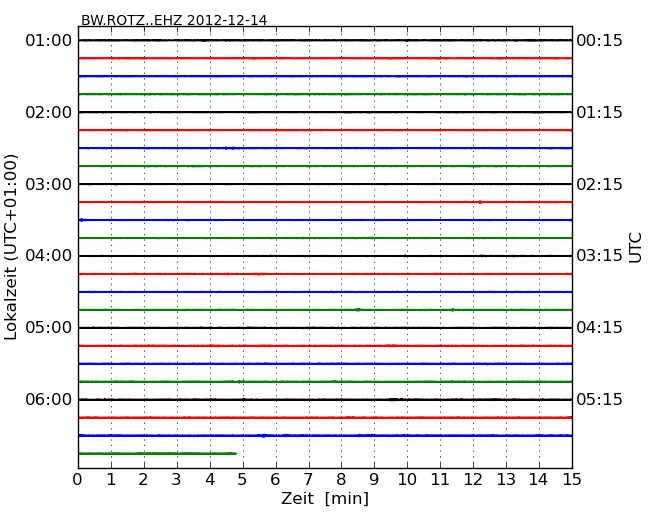This screenshot has height=520, width=650.
Task: Select the "05:00" local time tick label
Action: [x=49, y=328]
